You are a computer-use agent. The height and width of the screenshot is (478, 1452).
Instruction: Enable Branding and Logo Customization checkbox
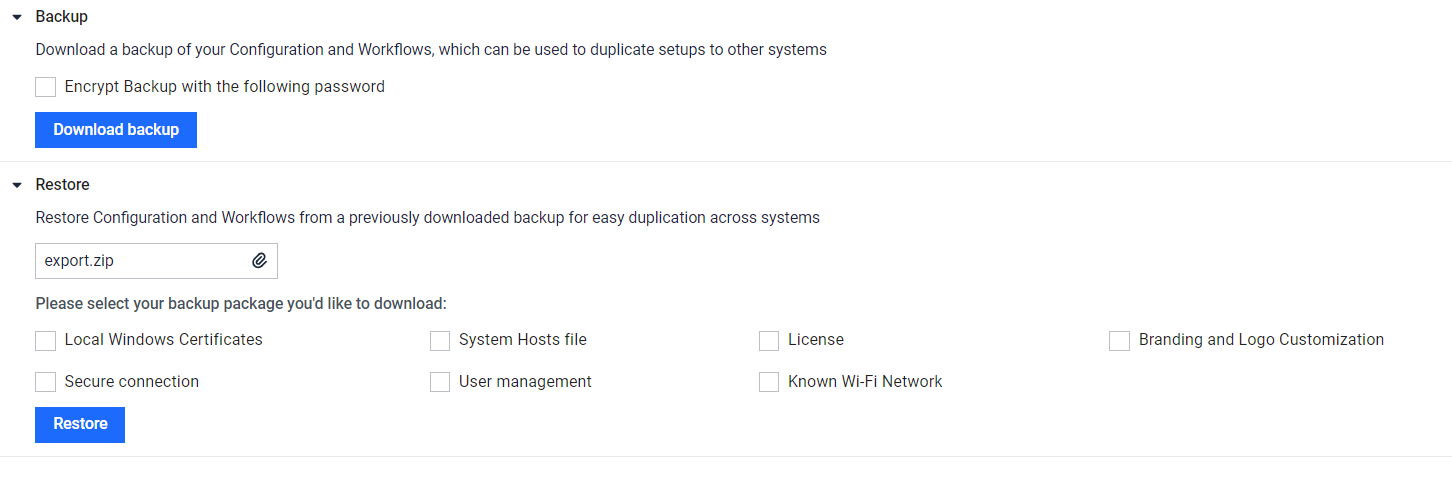[x=1119, y=341]
